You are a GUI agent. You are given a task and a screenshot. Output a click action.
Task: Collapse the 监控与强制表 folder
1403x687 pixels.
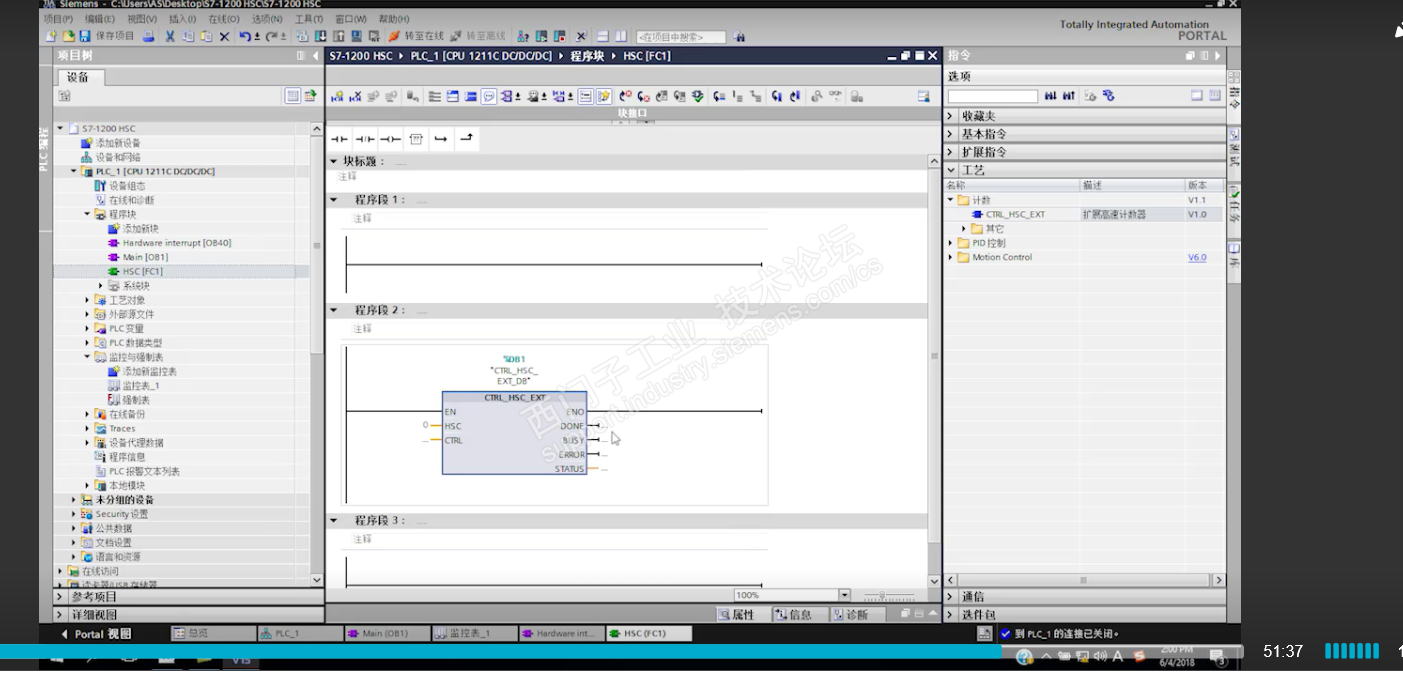[88, 357]
